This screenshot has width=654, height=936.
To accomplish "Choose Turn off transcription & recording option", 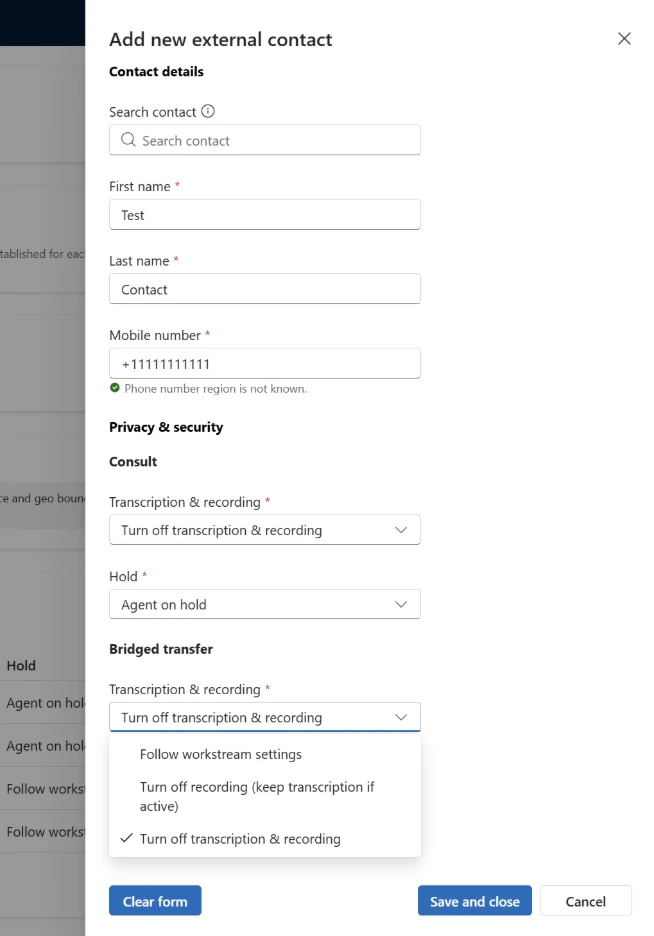I will pos(240,839).
